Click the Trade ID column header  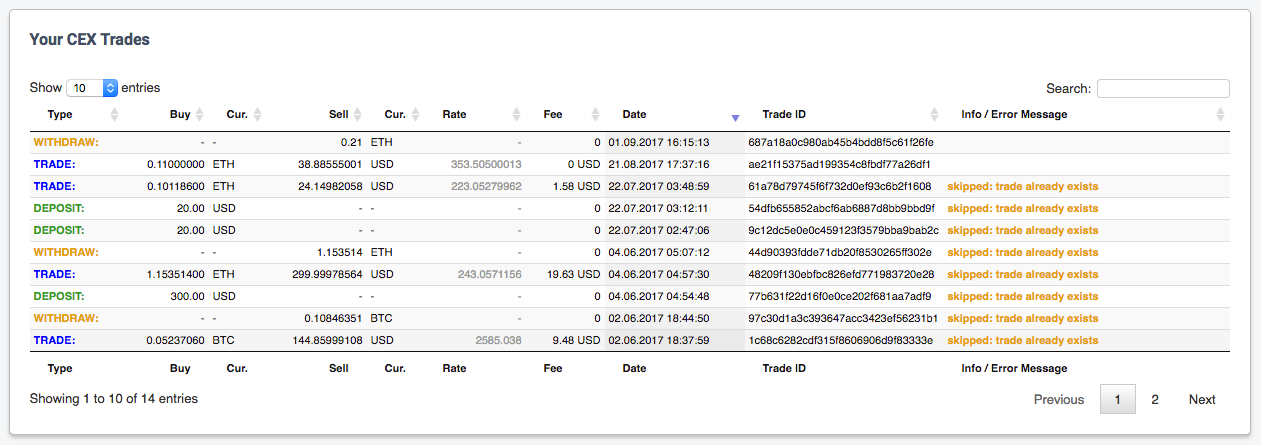[x=784, y=114]
